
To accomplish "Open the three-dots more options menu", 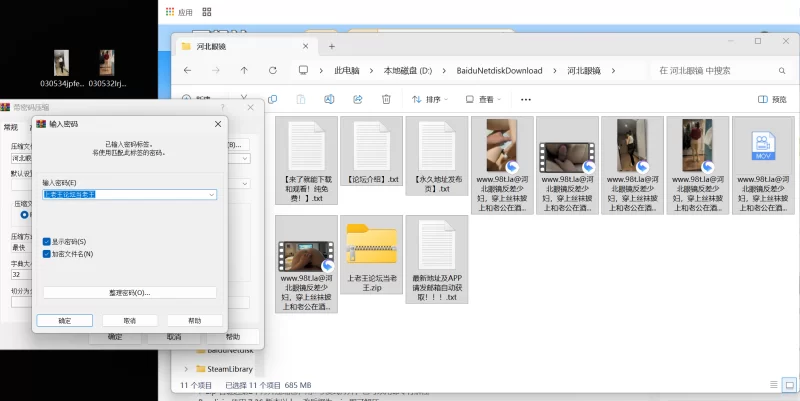I will point(527,99).
